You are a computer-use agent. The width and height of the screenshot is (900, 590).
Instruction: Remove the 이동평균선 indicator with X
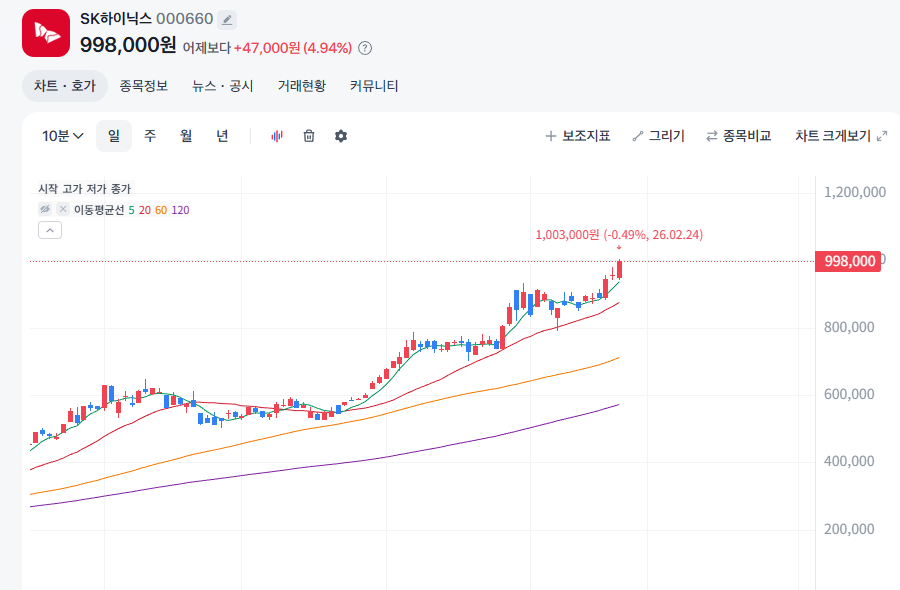tap(63, 209)
